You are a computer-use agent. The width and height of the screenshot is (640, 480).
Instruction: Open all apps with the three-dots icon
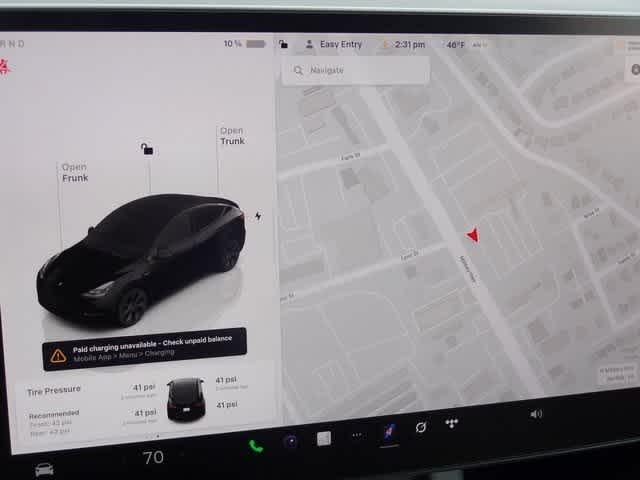tap(356, 435)
